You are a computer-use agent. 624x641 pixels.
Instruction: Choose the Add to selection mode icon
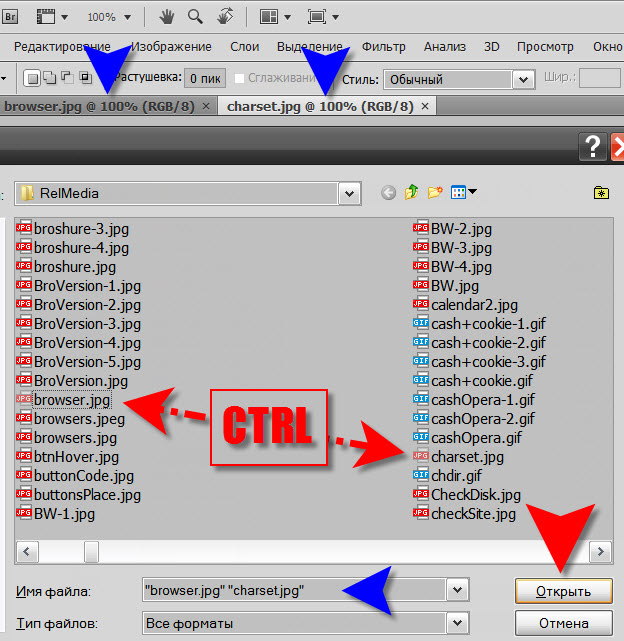pos(50,78)
